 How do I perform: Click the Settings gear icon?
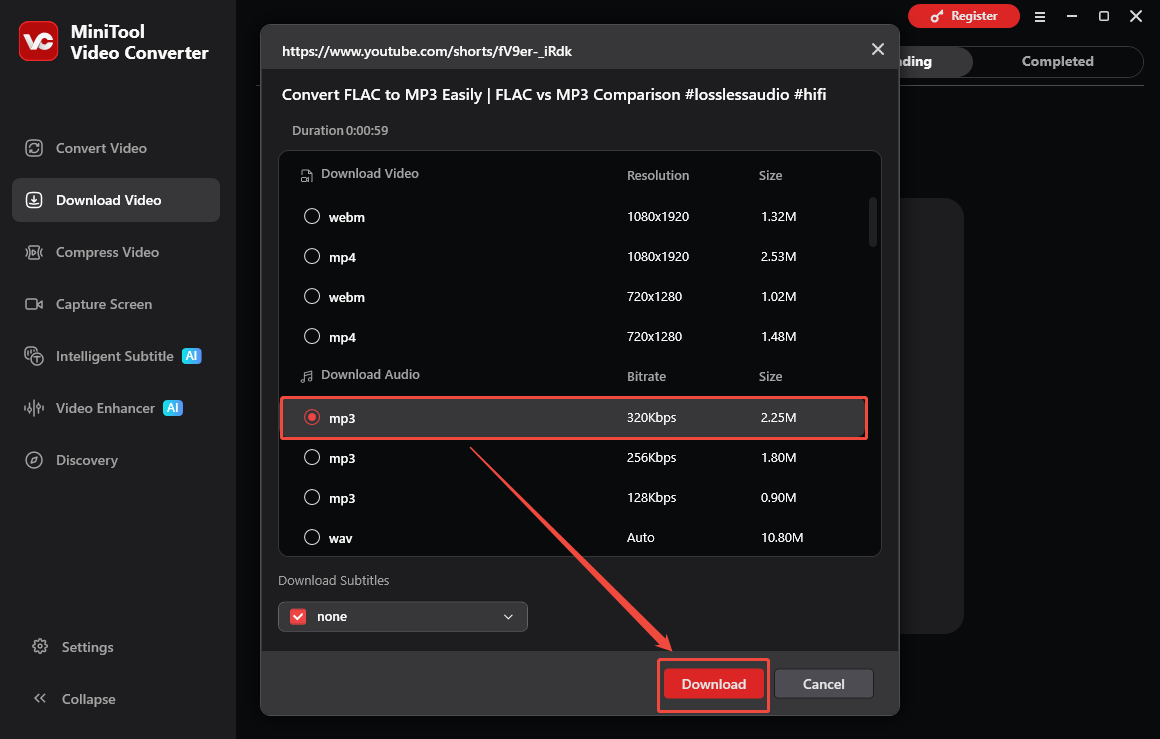click(40, 647)
